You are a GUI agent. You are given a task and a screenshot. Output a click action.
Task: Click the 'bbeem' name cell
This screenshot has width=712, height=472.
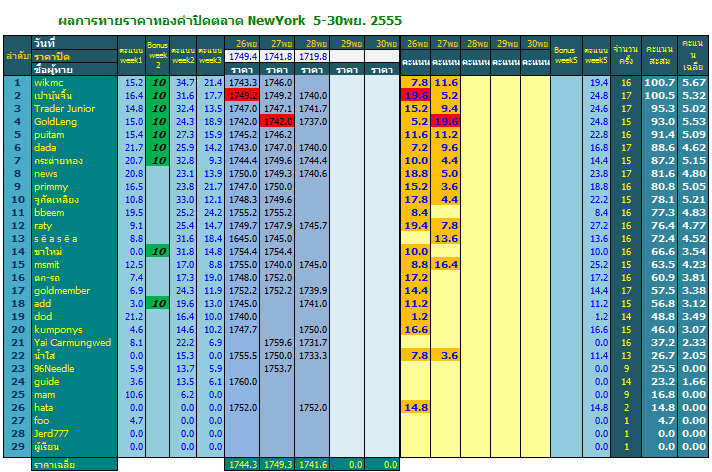[x=74, y=213]
